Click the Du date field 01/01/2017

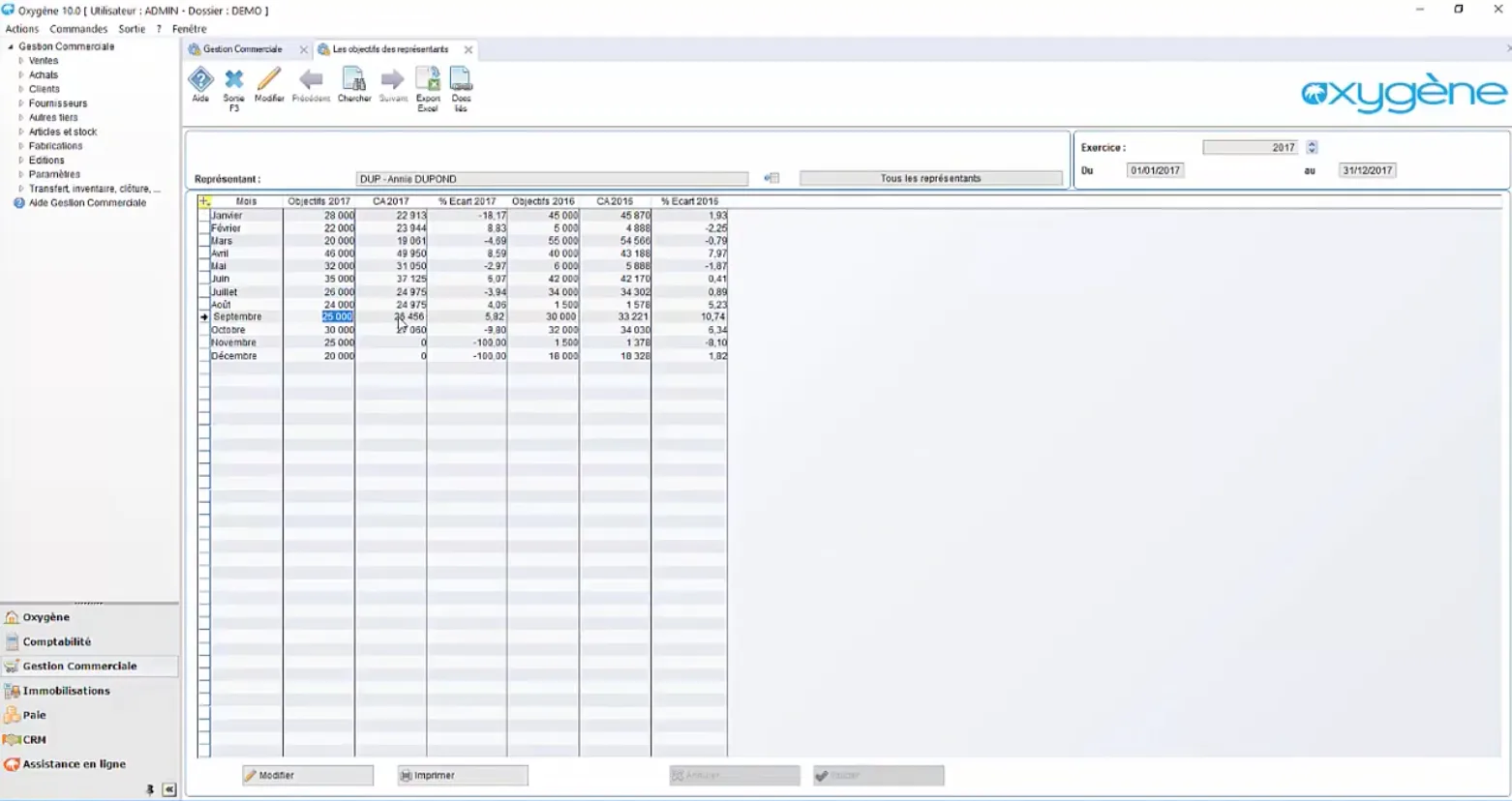[x=1155, y=170]
